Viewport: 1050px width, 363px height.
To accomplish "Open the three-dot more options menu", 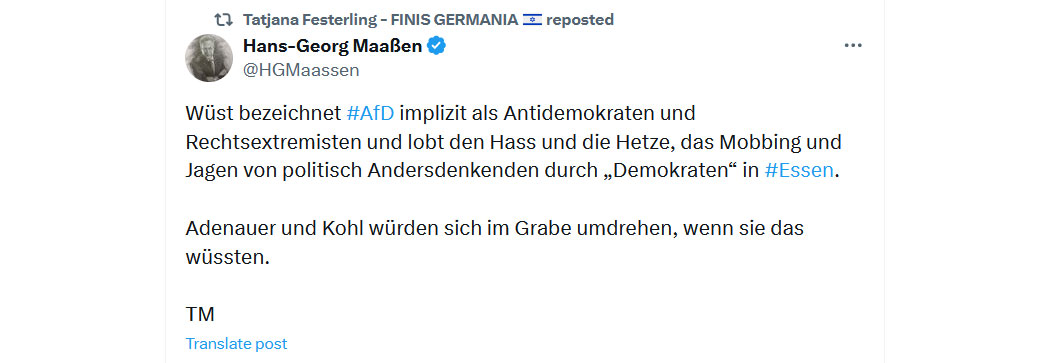I will [x=852, y=46].
